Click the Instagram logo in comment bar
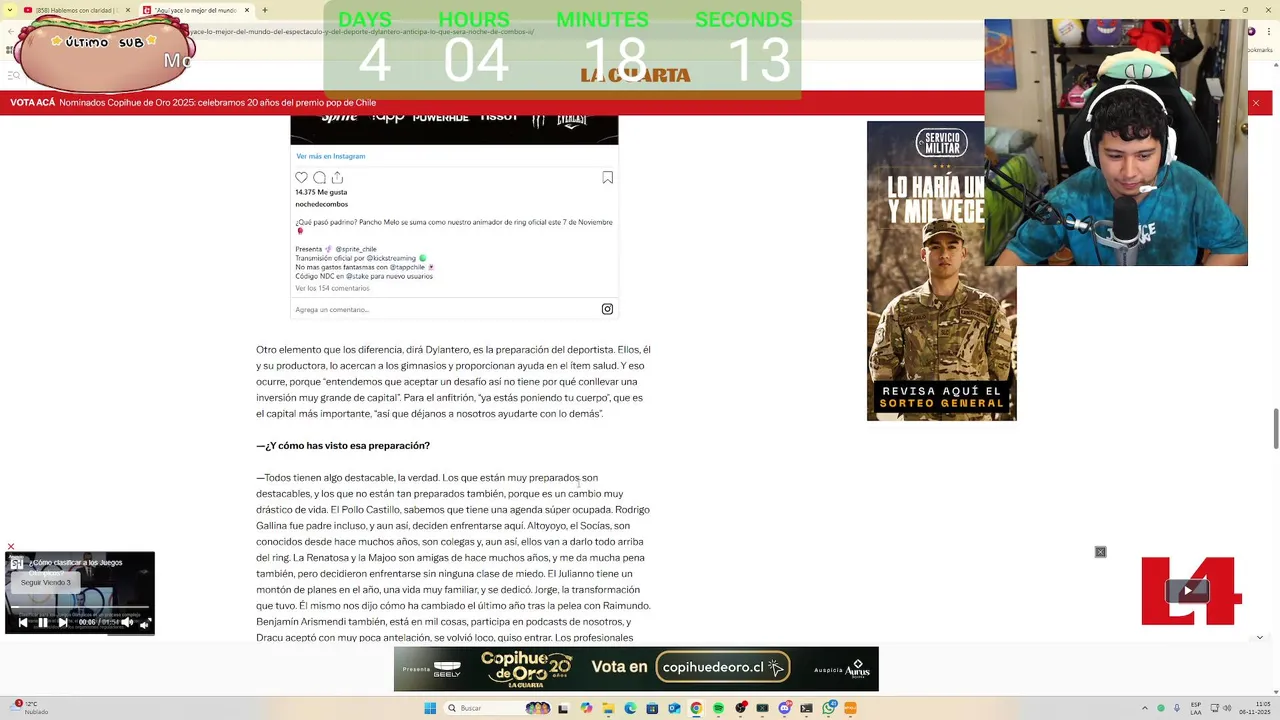 (x=607, y=309)
